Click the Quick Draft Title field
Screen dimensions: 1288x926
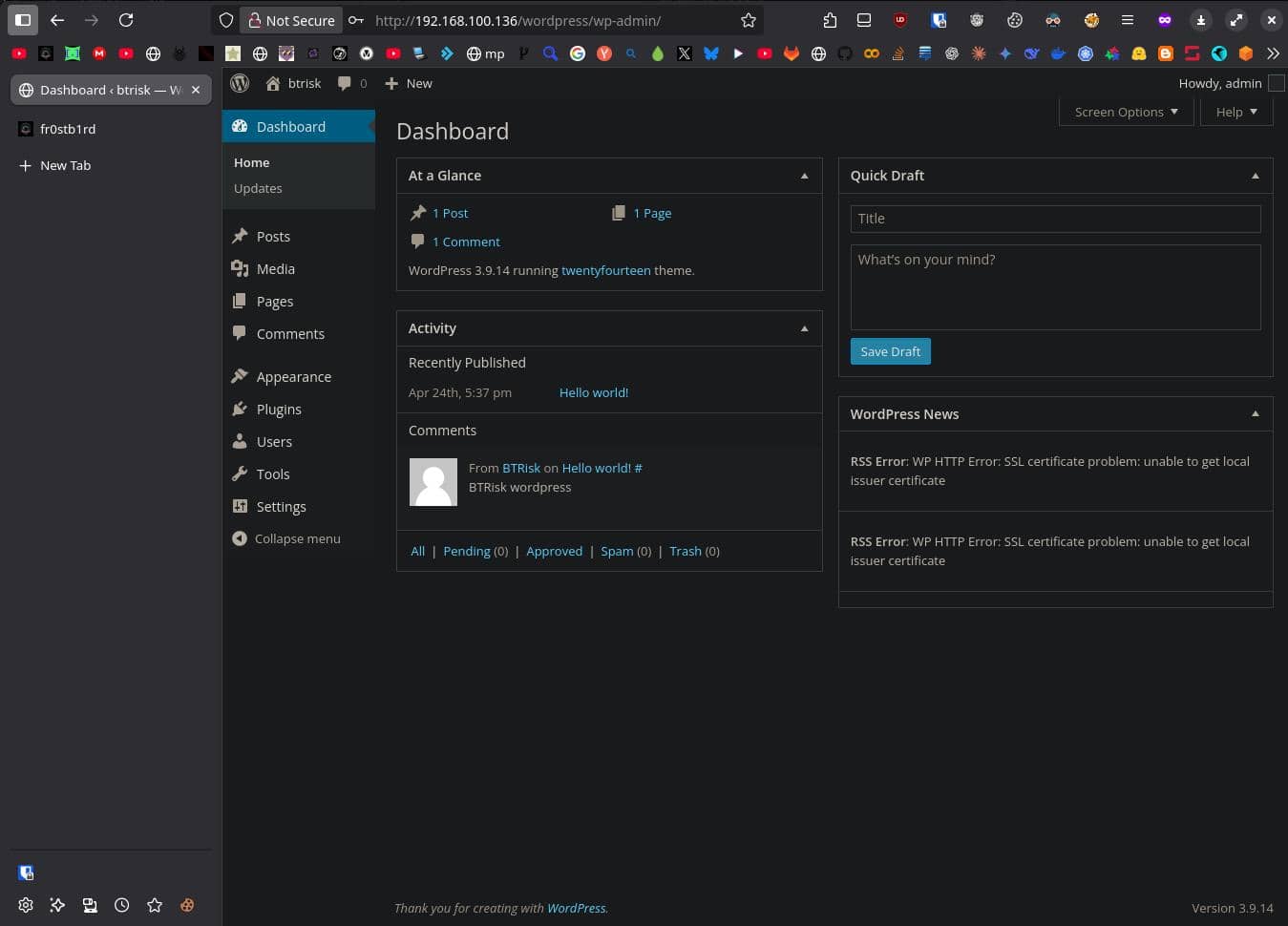click(x=1055, y=219)
